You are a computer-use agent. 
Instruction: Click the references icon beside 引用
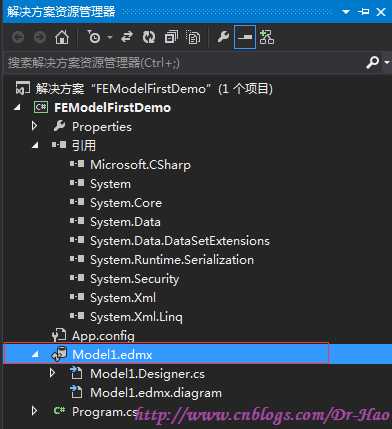point(59,145)
